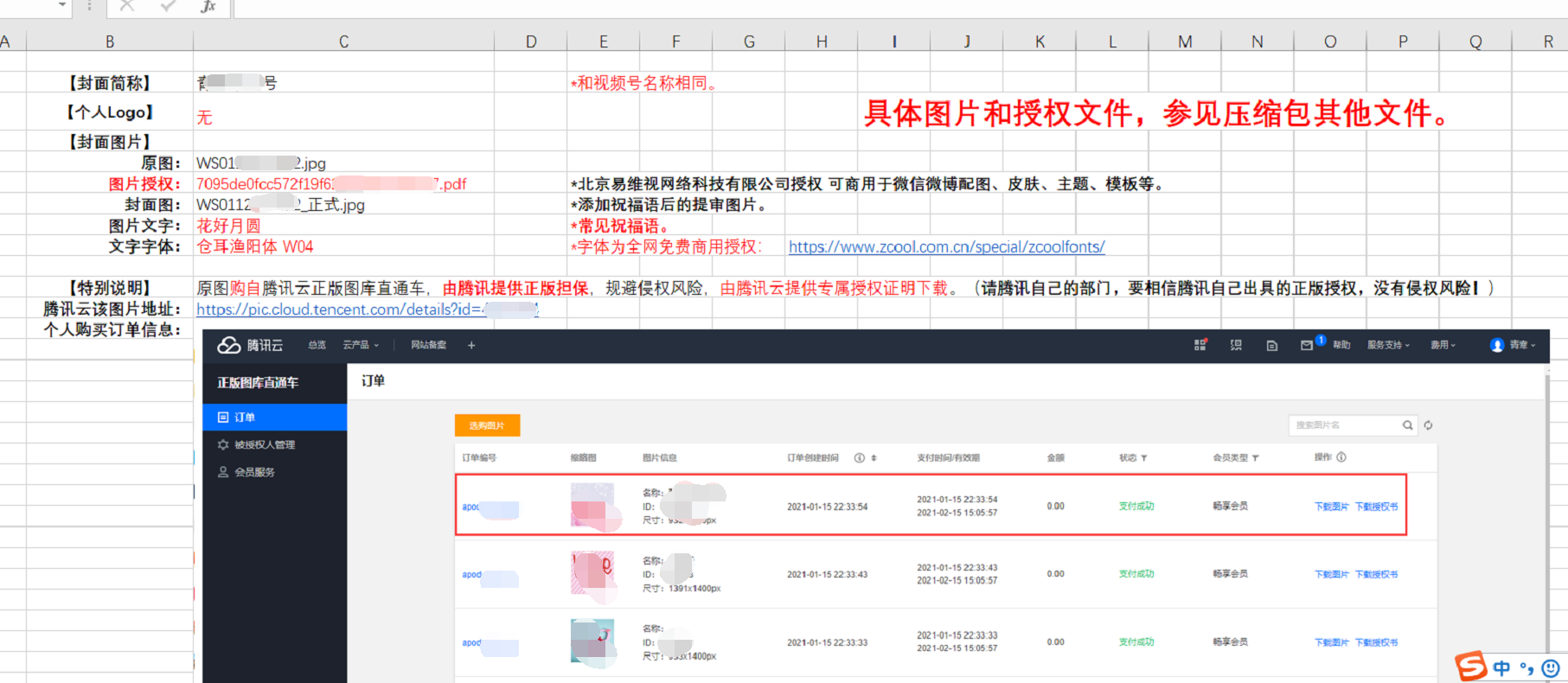The height and width of the screenshot is (683, 1568).
Task: Select 订单 in the left sidebar
Action: point(275,417)
